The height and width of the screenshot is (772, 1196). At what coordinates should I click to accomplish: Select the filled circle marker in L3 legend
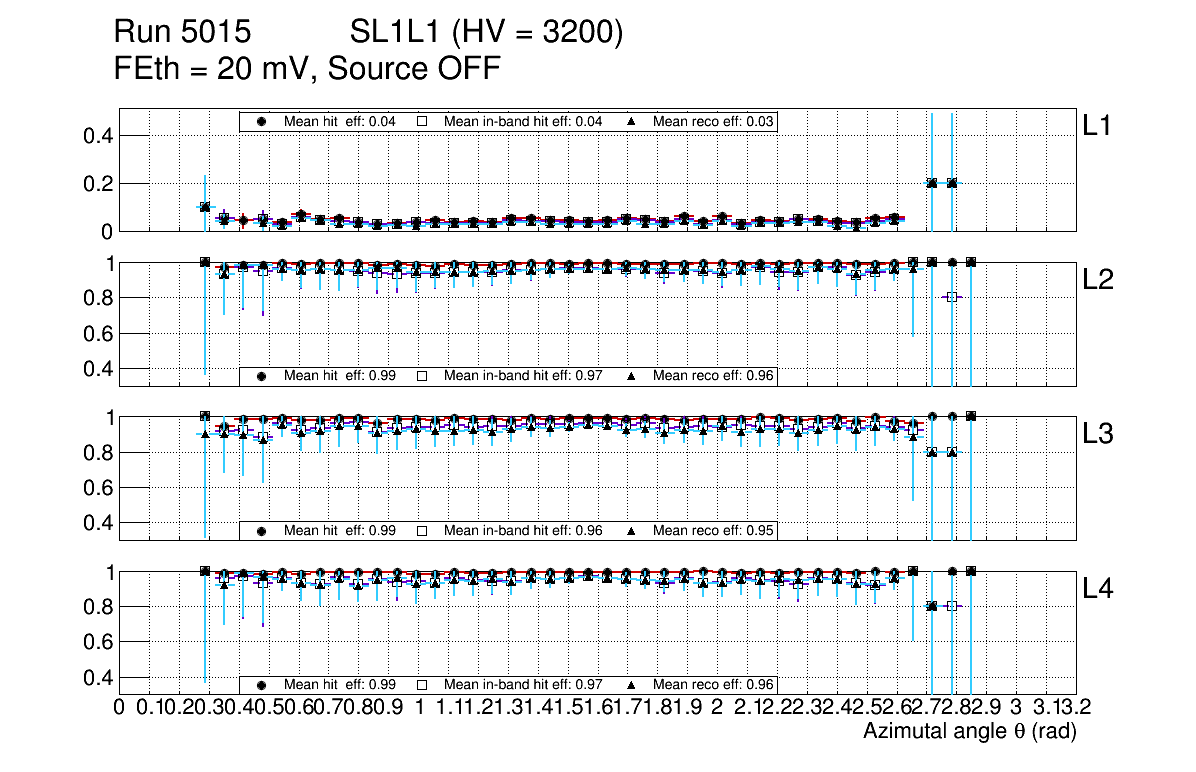262,530
